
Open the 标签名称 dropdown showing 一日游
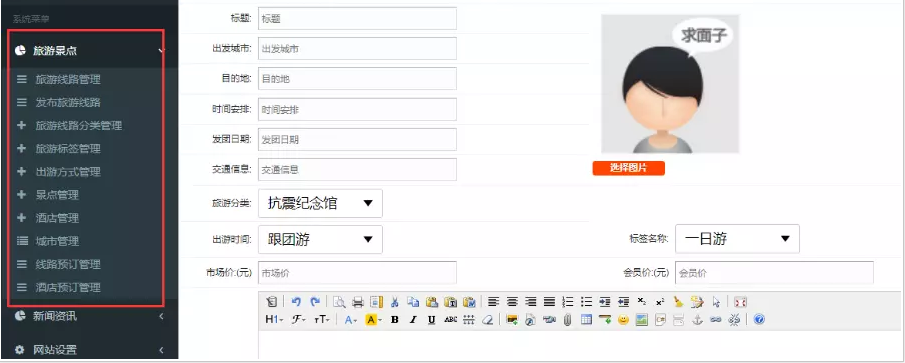pyautogui.click(x=737, y=238)
